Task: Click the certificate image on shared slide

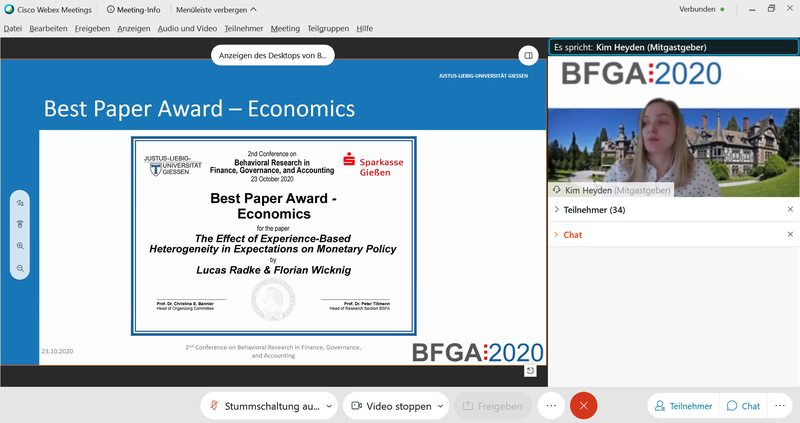Action: 274,236
